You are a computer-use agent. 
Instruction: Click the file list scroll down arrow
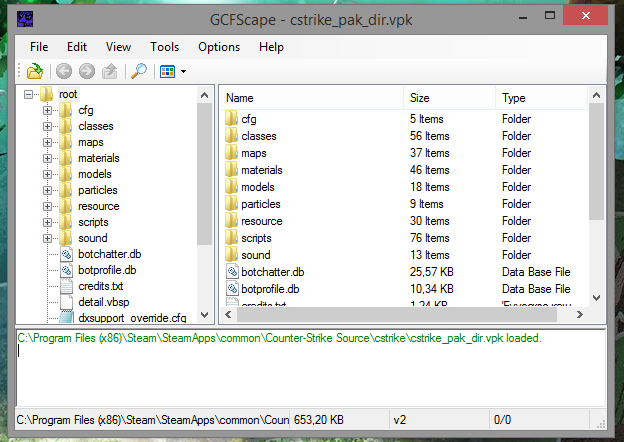(x=596, y=298)
